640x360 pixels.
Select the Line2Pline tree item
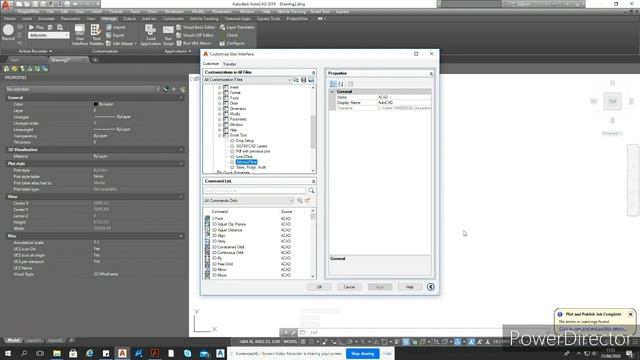point(244,157)
